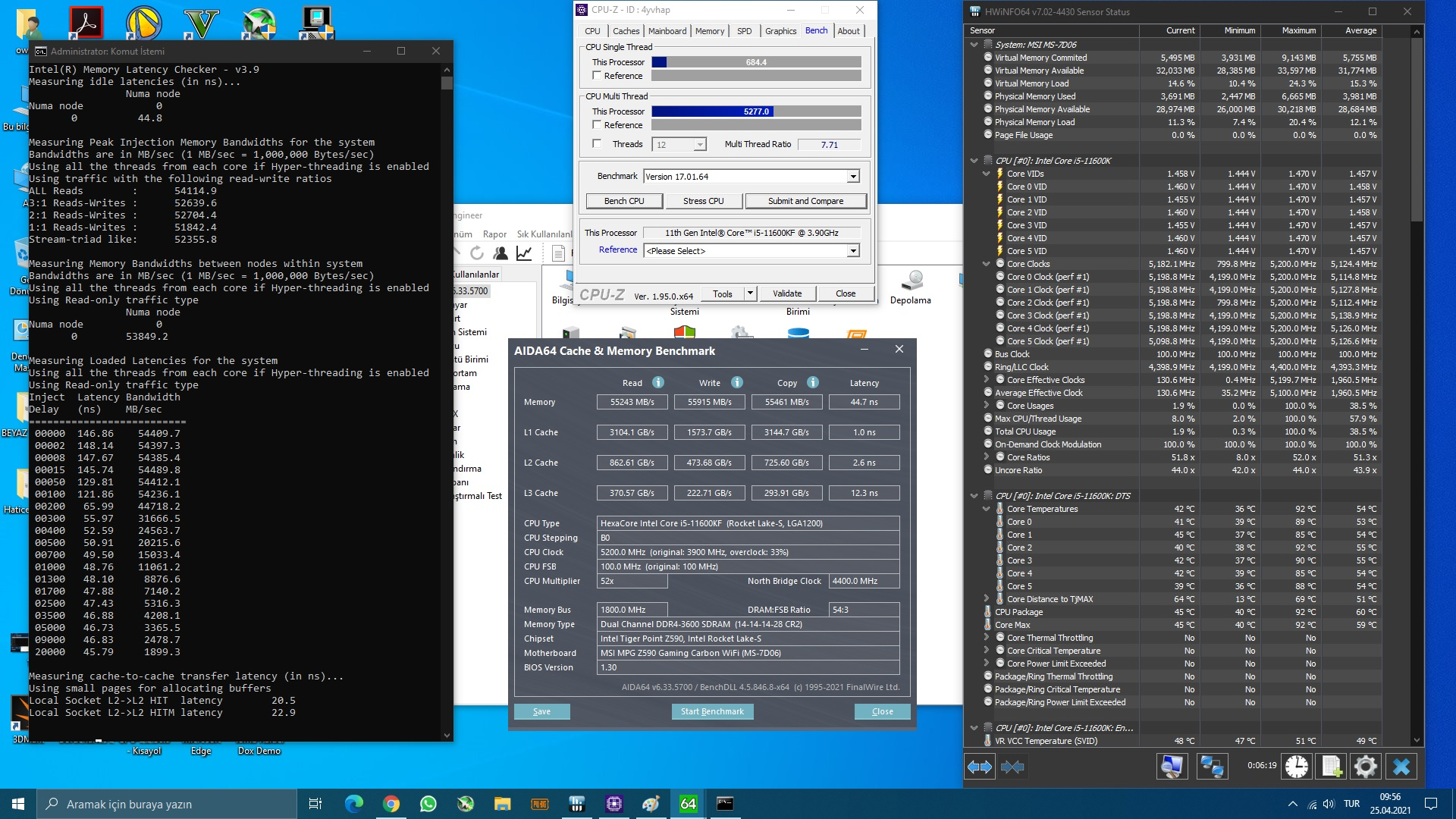Viewport: 1456px width, 819px height.
Task: Open AIDA64 green 64 taskbar icon
Action: [689, 804]
